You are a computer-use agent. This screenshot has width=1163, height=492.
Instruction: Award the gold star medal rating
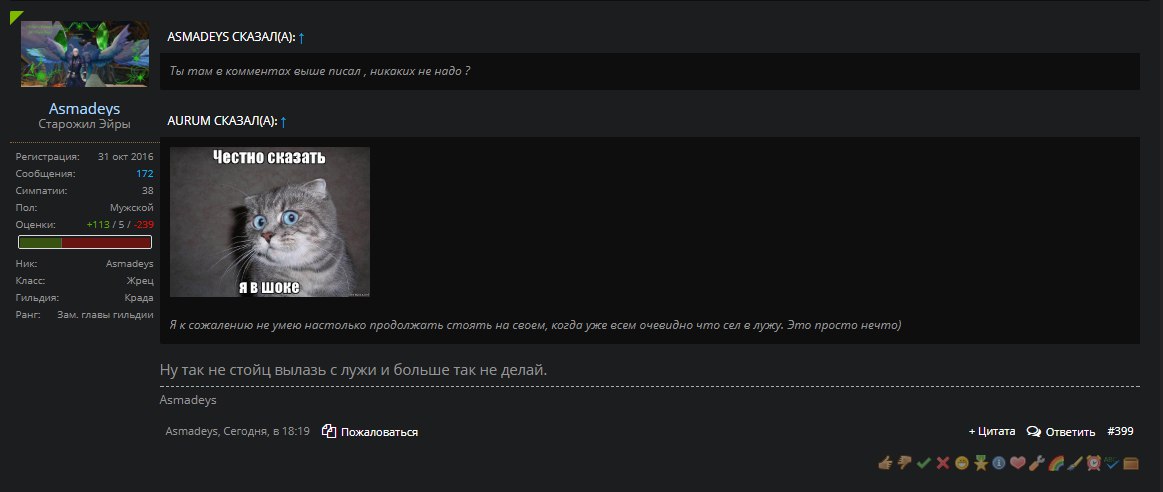click(981, 463)
